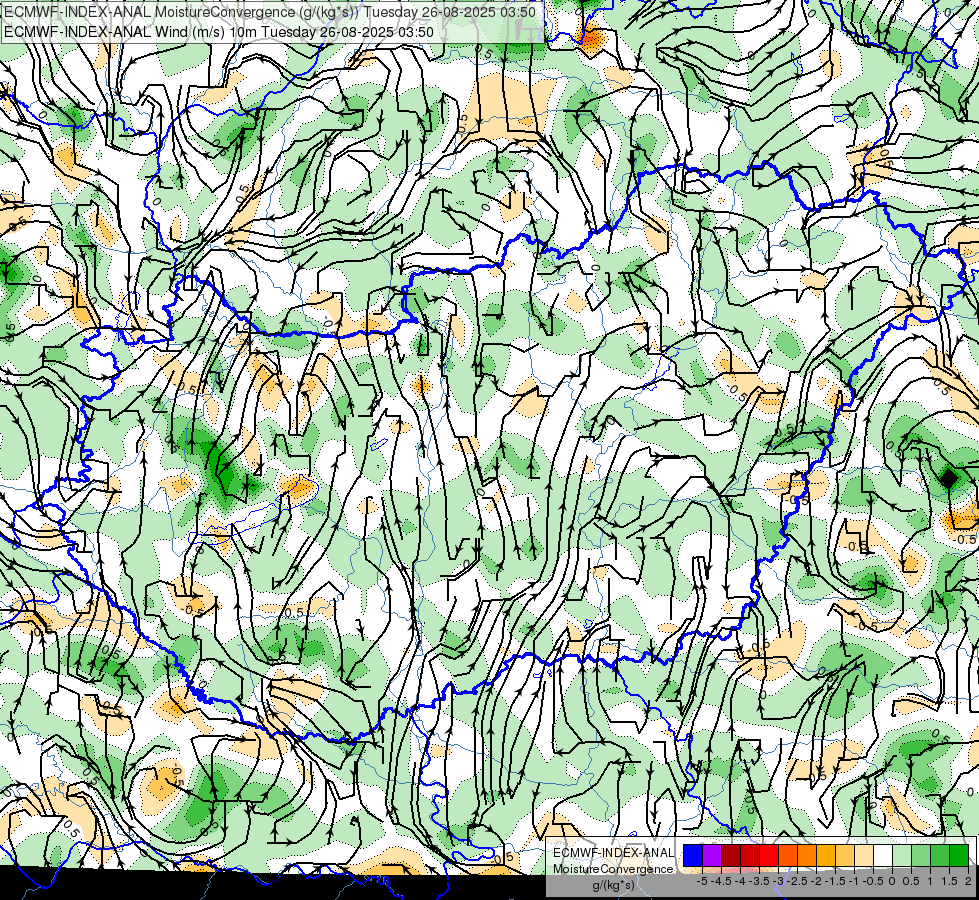Choose the palest green swatch between 0 and 0.5
This screenshot has height=900, width=979.
click(902, 856)
